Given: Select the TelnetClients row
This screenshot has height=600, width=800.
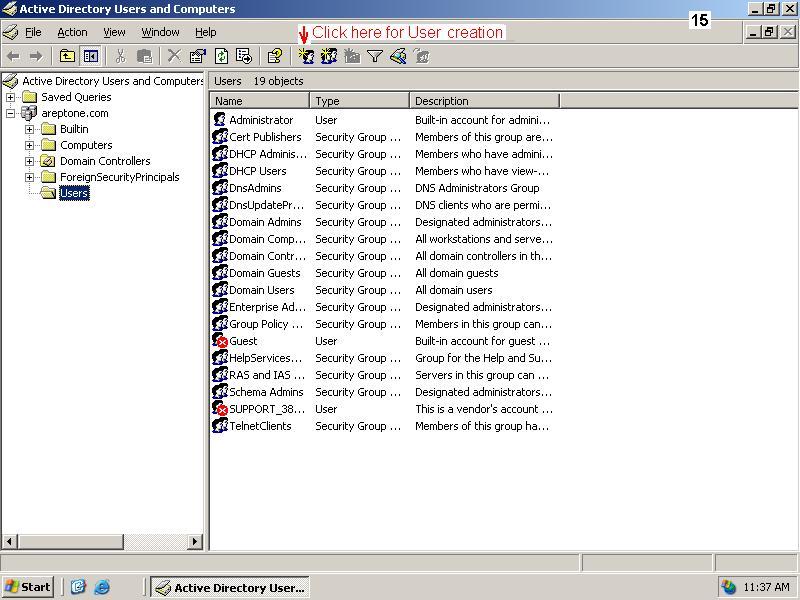Looking at the screenshot, I should tap(383, 426).
